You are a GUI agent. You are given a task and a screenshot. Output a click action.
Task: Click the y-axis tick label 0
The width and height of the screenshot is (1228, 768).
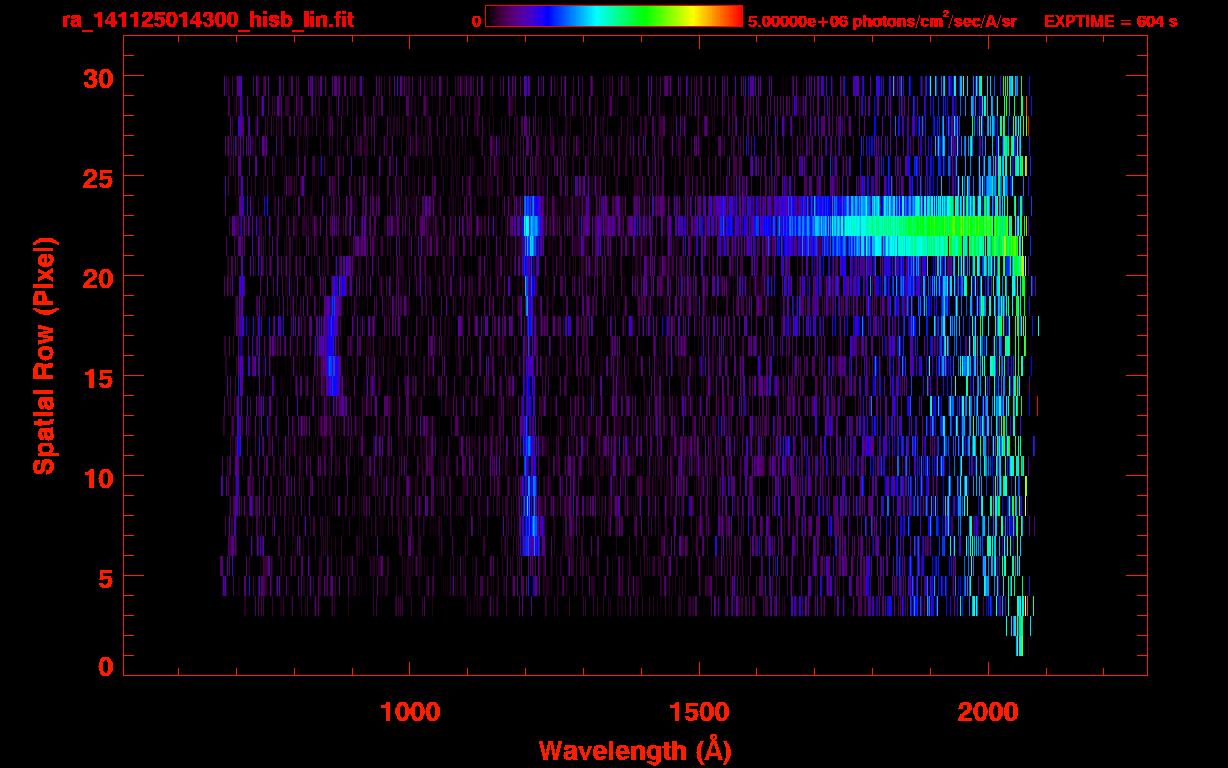click(x=104, y=666)
